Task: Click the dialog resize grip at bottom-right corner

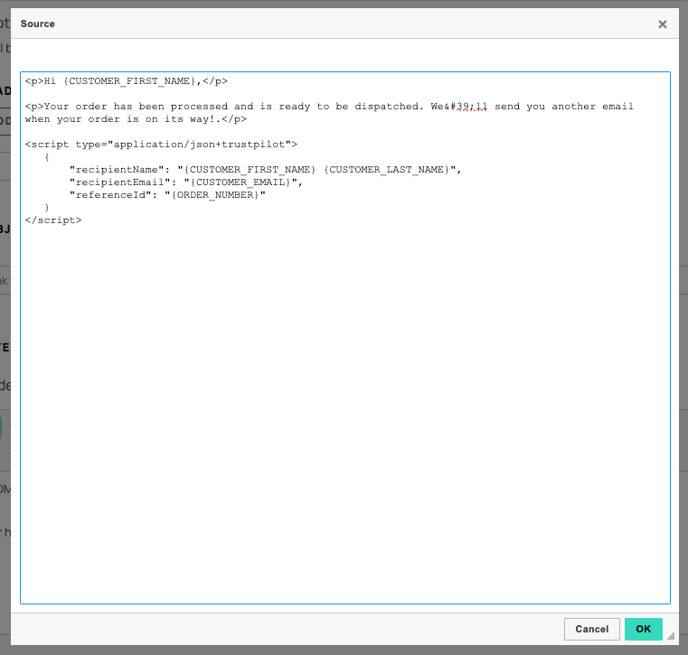Action: [x=670, y=636]
